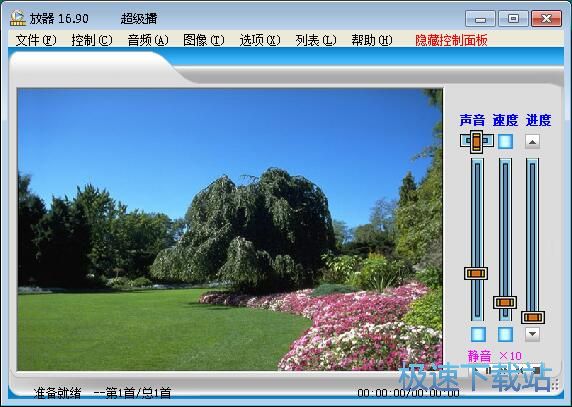
Task: Maximize the player window
Action: point(513,19)
